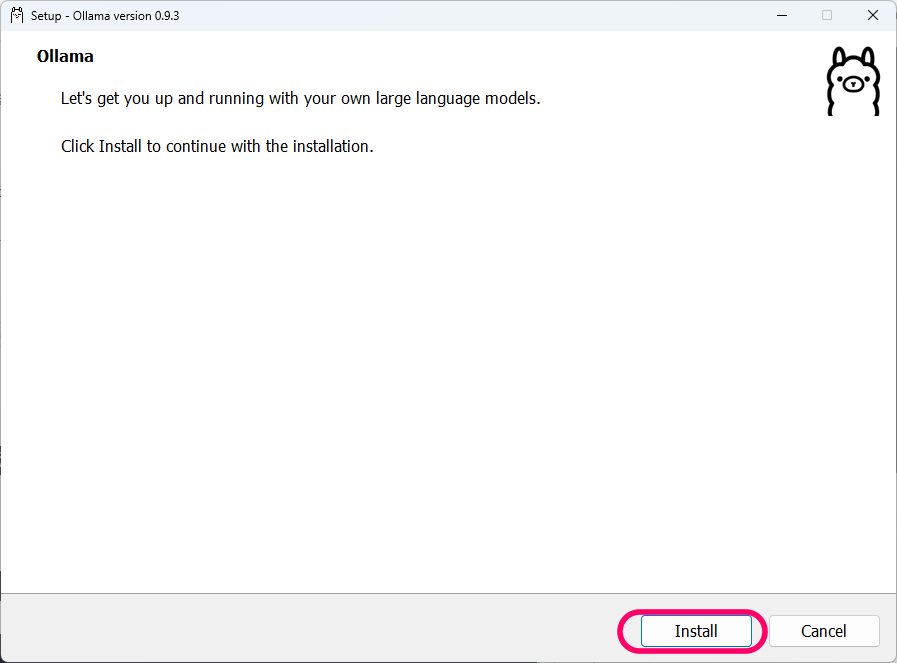Click the "Click Install to continue" text
The width and height of the screenshot is (897, 663).
(x=217, y=146)
